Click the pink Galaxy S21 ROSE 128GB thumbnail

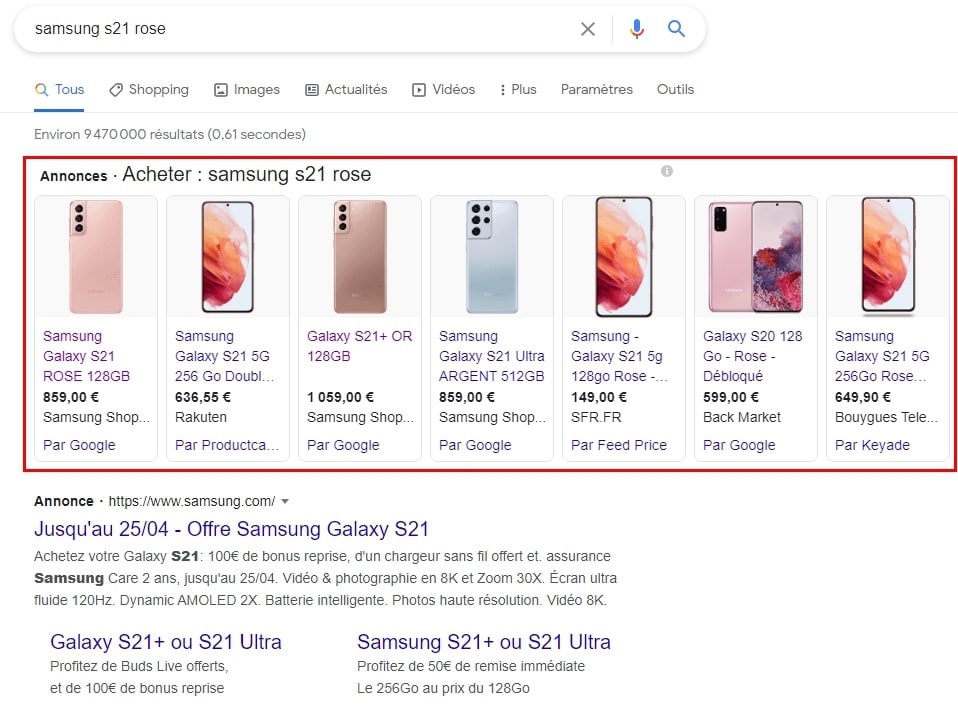click(x=96, y=257)
